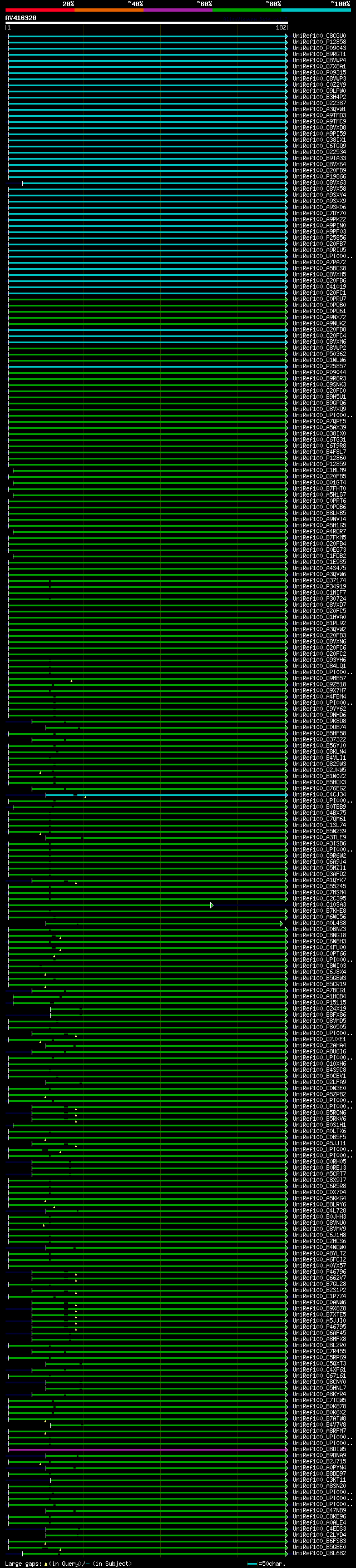The width and height of the screenshot is (356, 1568).
Task: Select the UniRef100_Q6AF45 label
Action: [319, 1333]
